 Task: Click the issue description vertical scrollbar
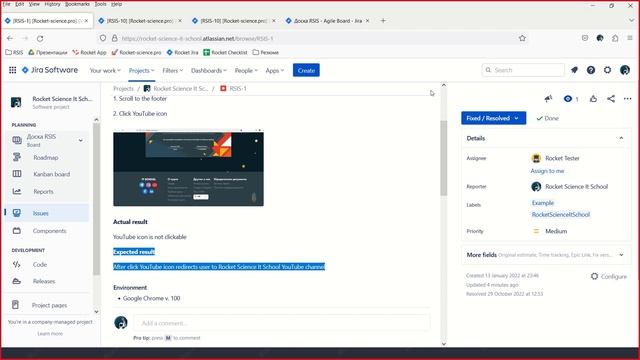click(x=444, y=158)
